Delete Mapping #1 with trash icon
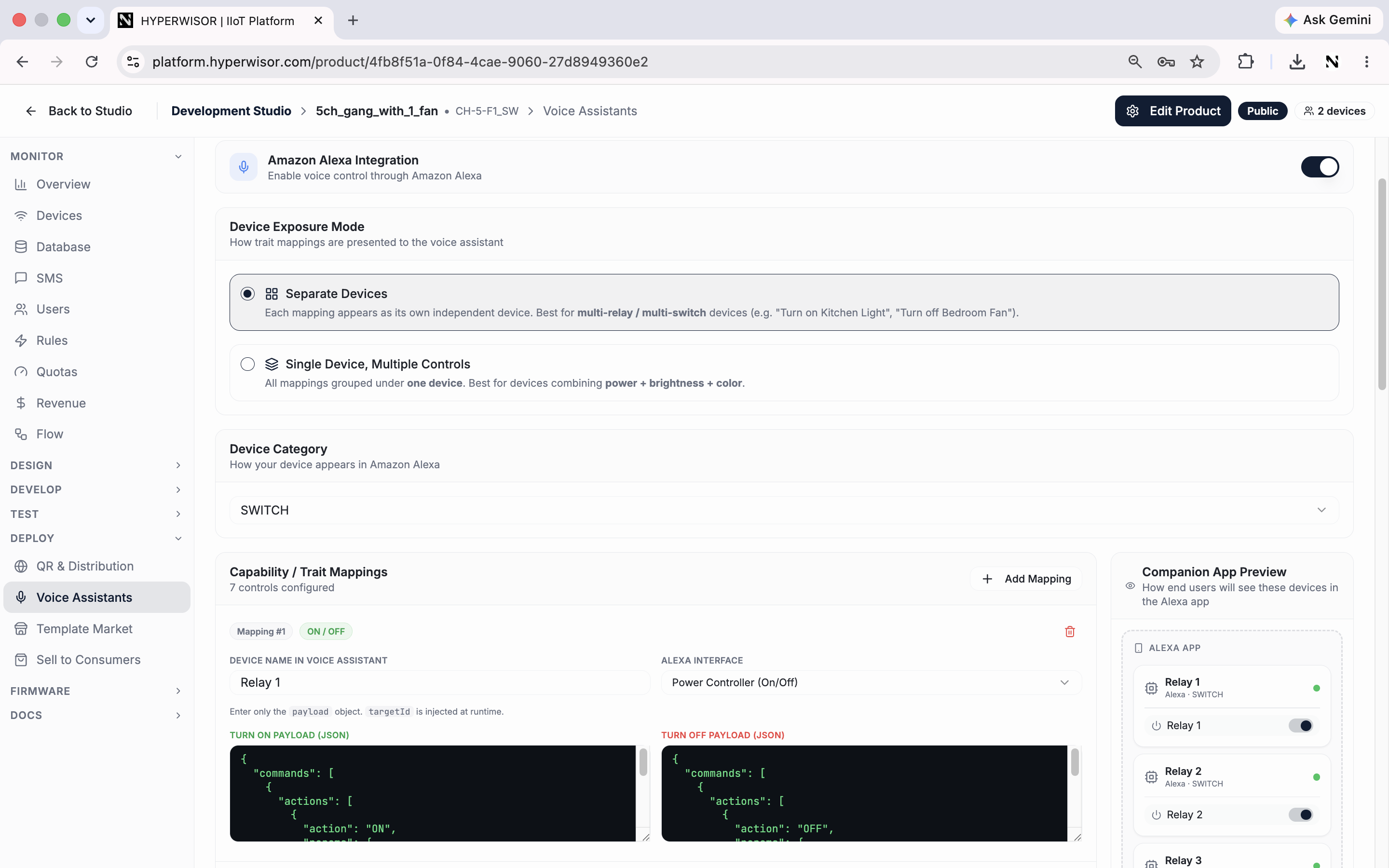The width and height of the screenshot is (1389, 868). point(1069,632)
